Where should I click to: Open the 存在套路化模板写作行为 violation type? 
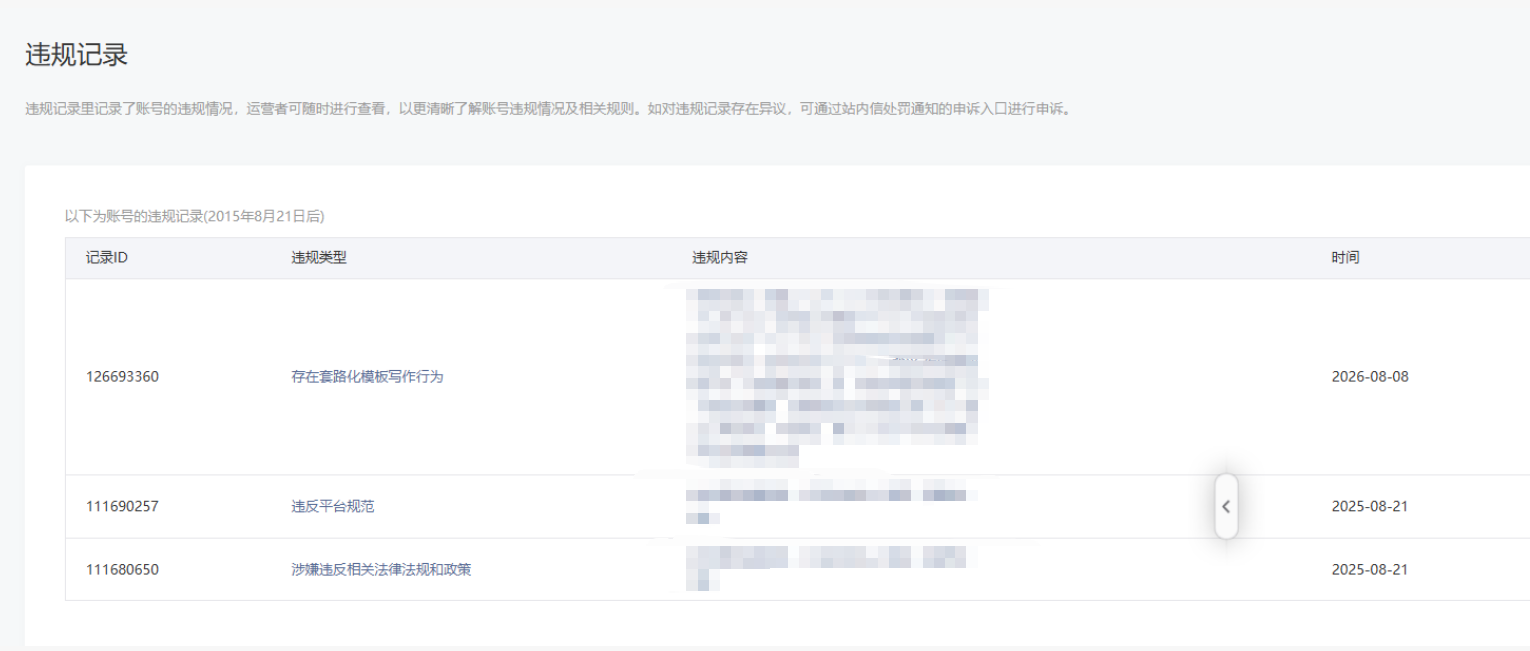point(367,377)
